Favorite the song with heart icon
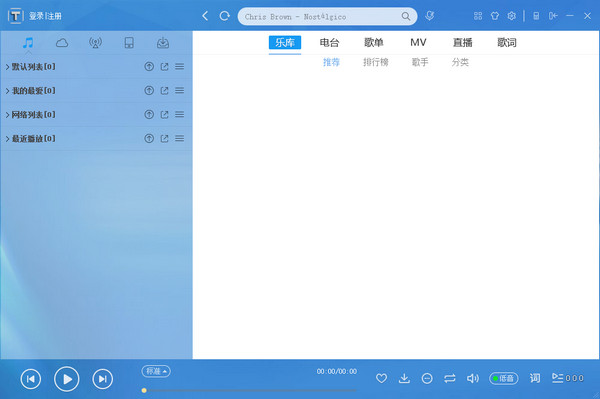This screenshot has height=399, width=600. (x=381, y=378)
